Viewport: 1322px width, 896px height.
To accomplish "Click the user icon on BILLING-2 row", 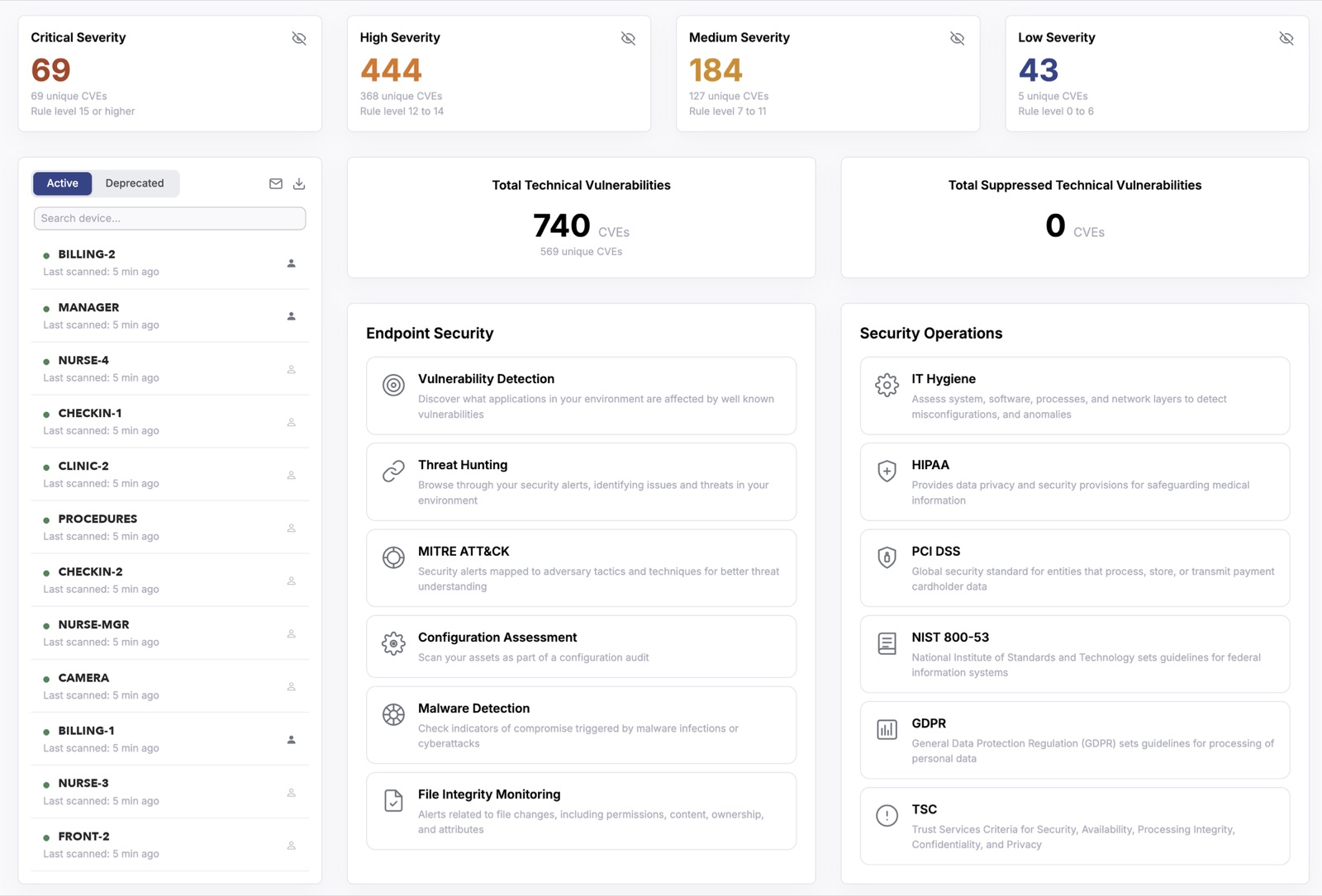I will [291, 263].
